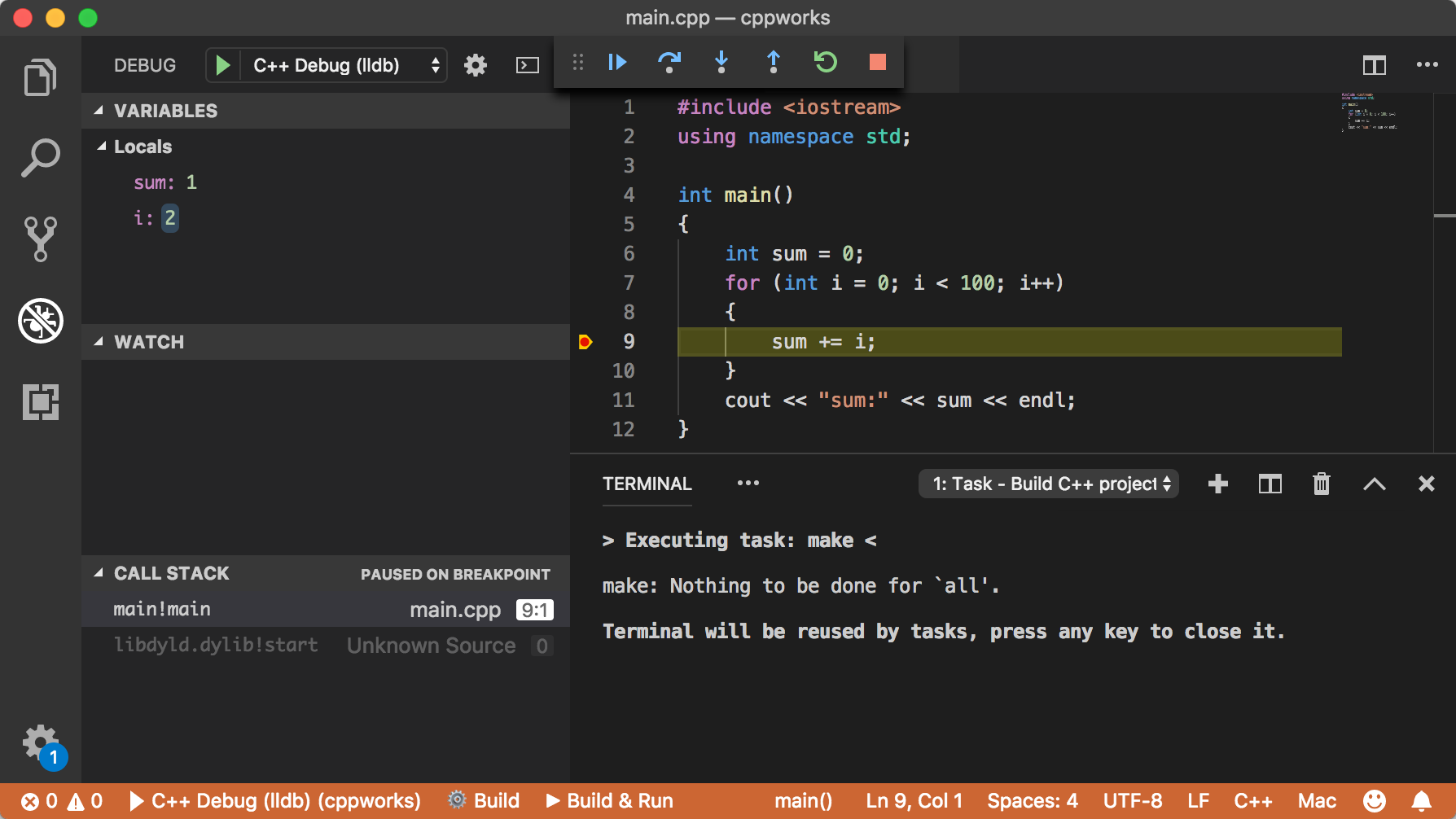Run Build & Run from the status bar
The image size is (1456, 819).
pyautogui.click(x=609, y=800)
